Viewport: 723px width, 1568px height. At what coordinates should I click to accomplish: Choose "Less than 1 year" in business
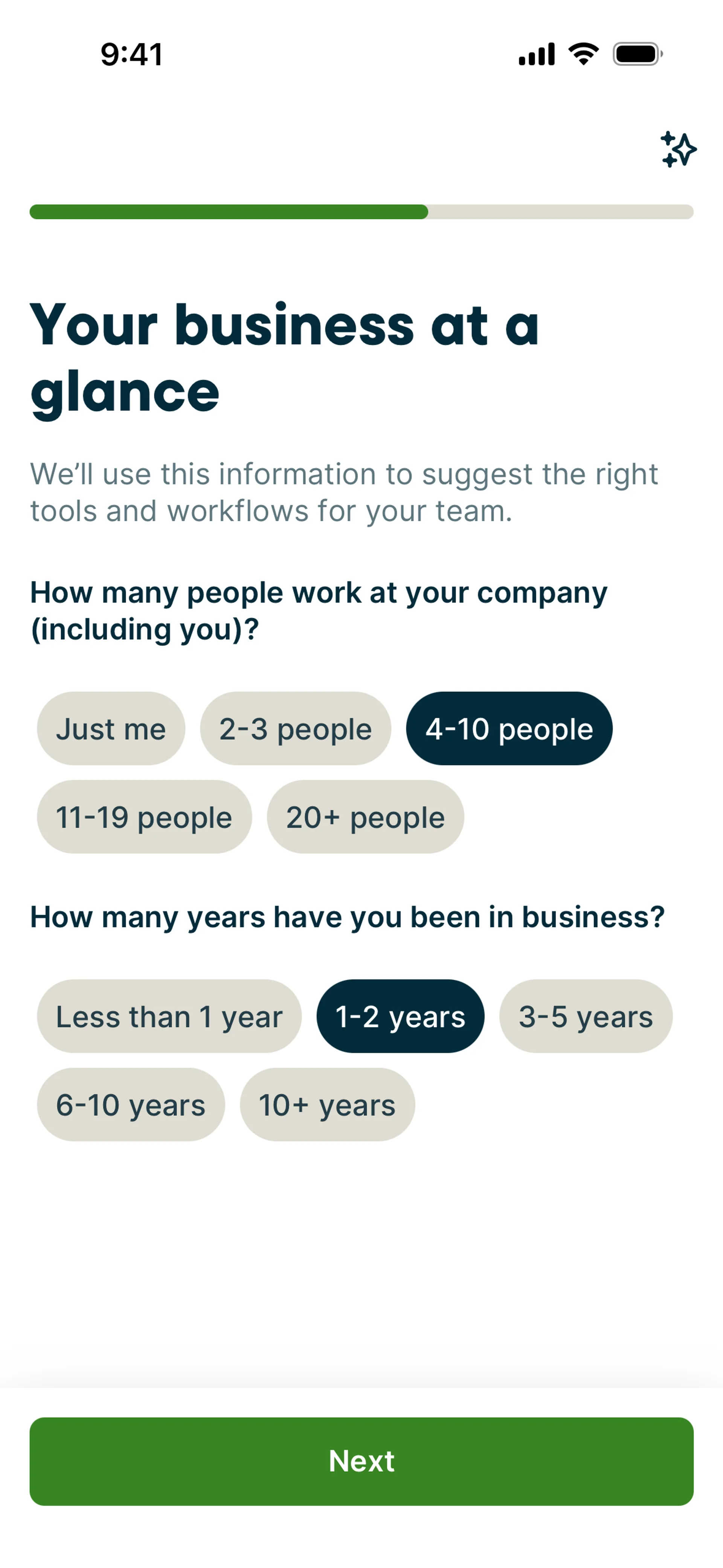tap(169, 1016)
